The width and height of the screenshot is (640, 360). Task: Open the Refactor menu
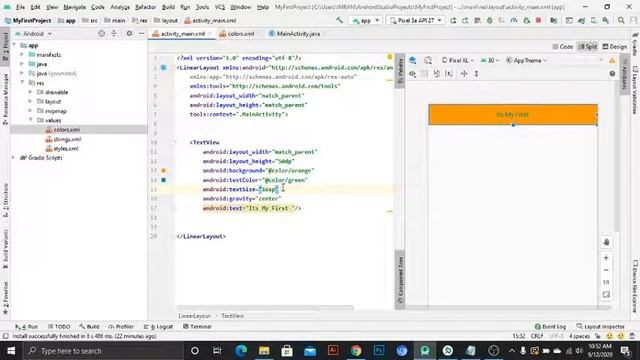[x=145, y=7]
